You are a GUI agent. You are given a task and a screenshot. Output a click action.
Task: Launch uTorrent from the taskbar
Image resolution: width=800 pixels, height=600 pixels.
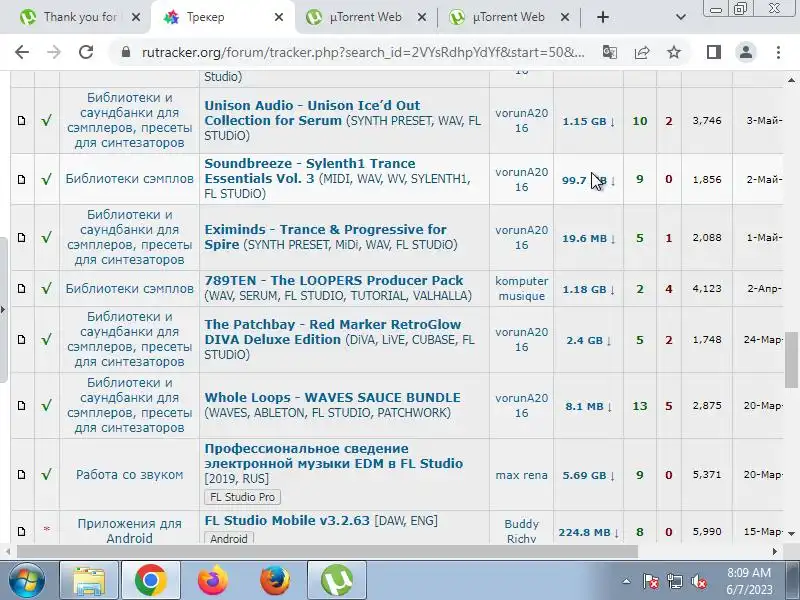(337, 580)
